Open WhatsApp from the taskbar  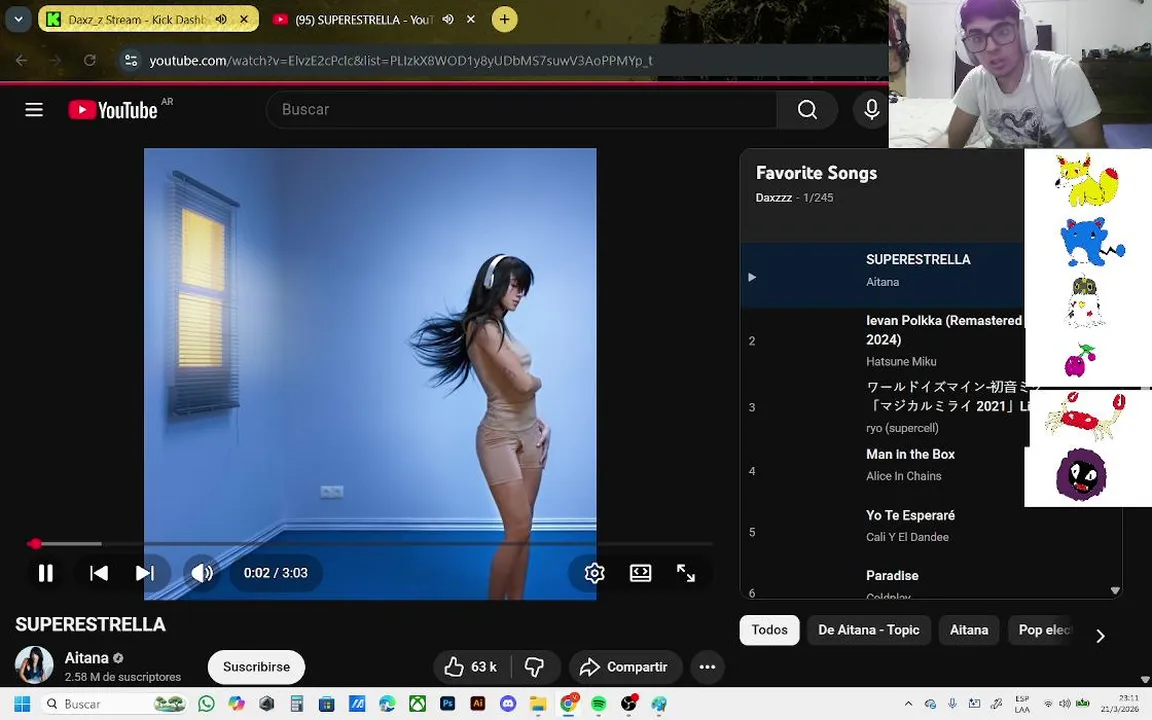coord(206,704)
